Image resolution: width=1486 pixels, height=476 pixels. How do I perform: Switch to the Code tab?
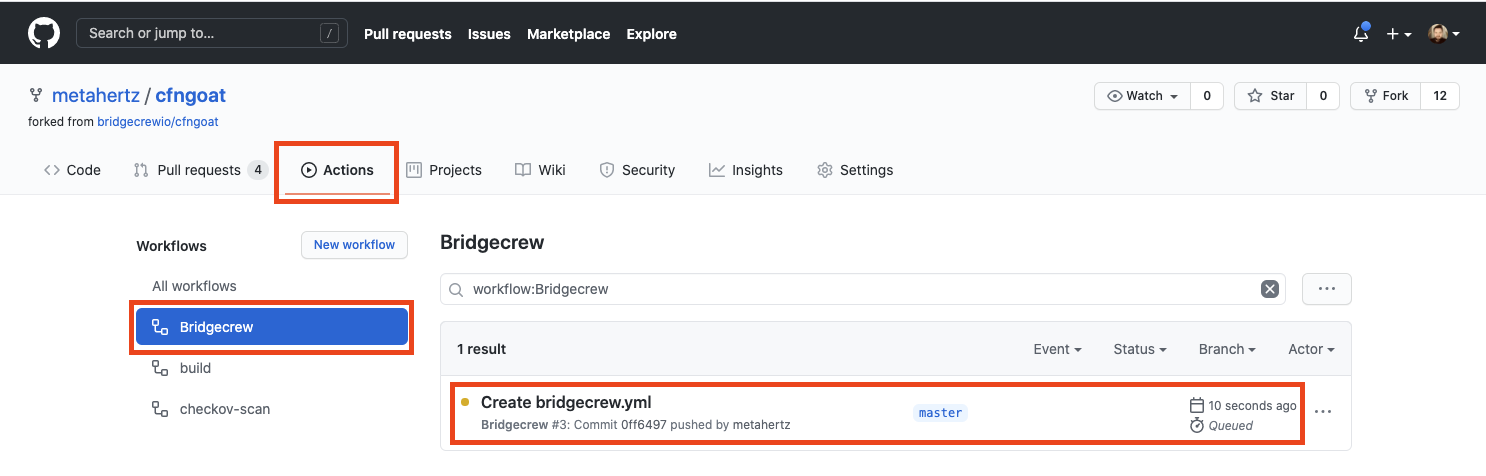pyautogui.click(x=72, y=170)
